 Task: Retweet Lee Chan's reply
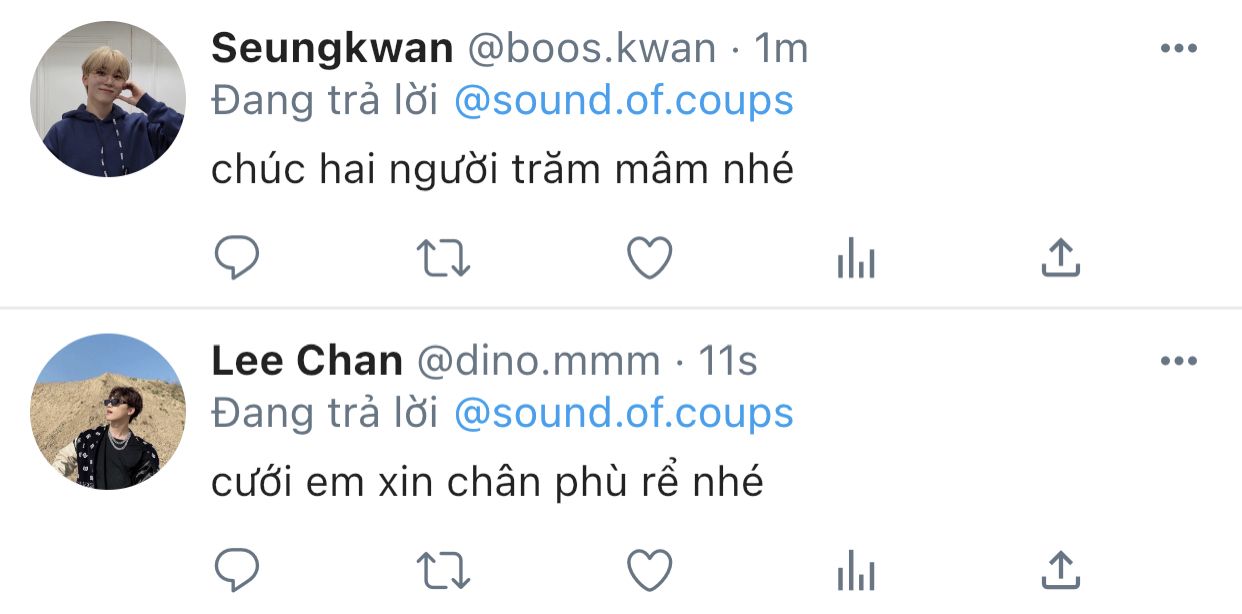[442, 571]
